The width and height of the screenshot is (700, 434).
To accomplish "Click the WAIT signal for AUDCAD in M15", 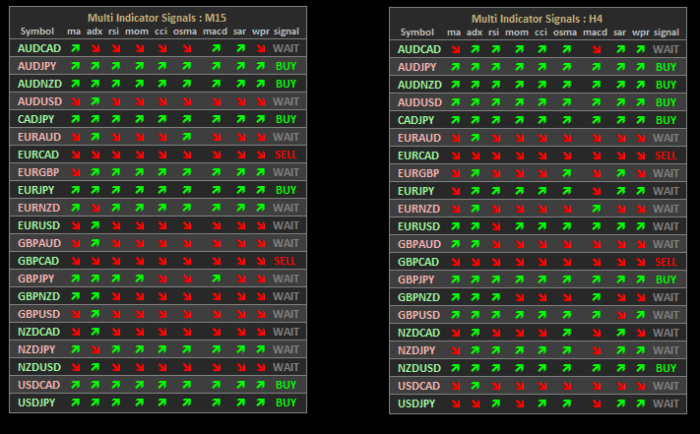I will pyautogui.click(x=285, y=48).
